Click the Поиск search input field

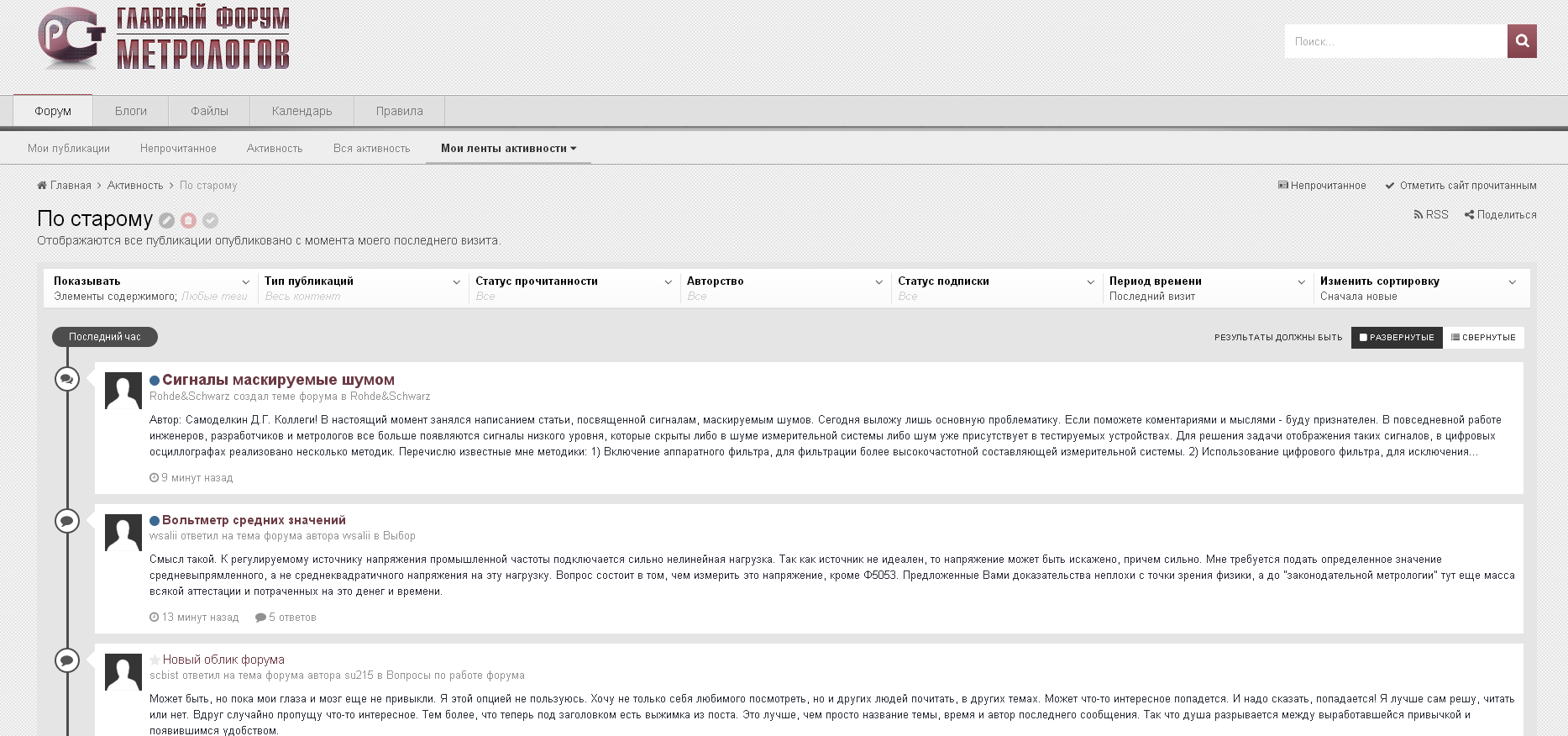tap(1395, 41)
